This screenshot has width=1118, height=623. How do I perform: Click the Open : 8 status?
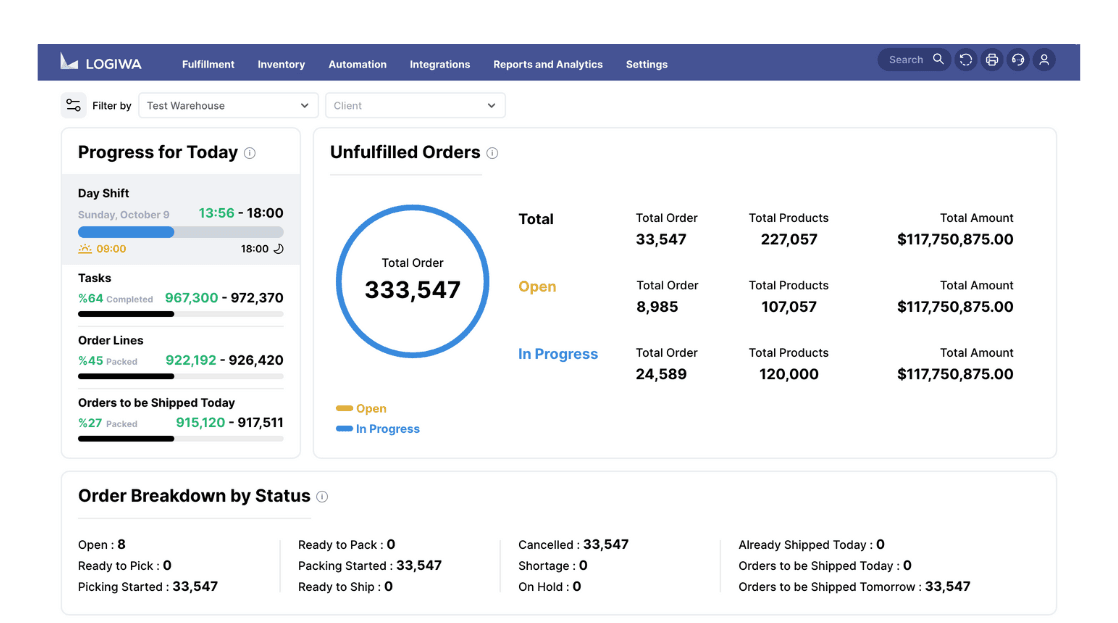(102, 545)
